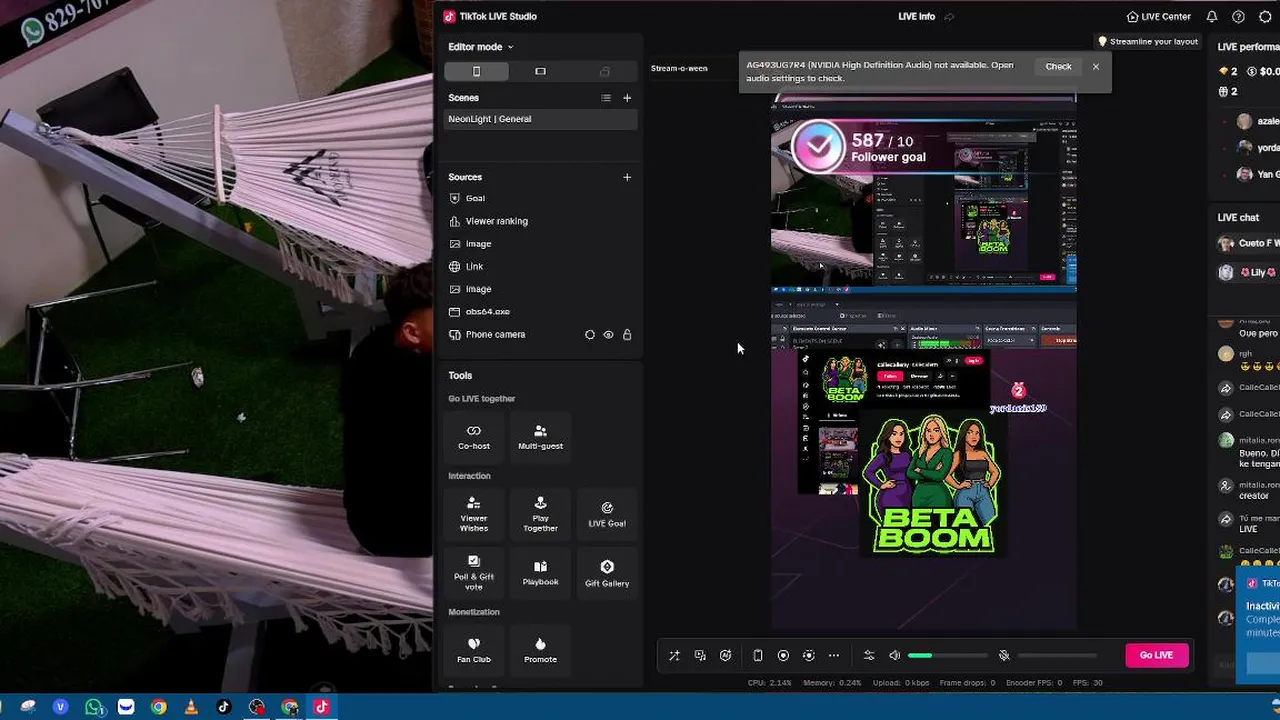Viewport: 1280px width, 720px height.
Task: Click the Check button in audio notification
Action: 1058,67
